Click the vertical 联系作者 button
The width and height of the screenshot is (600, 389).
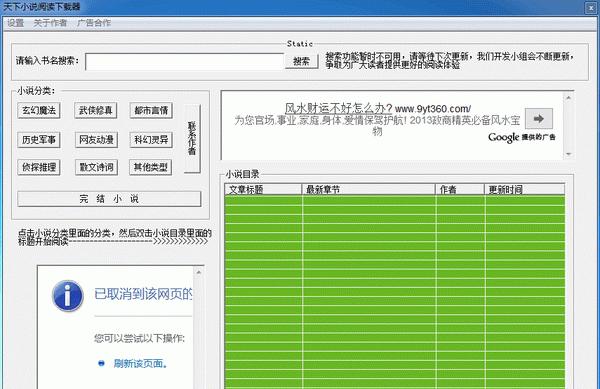(x=192, y=139)
